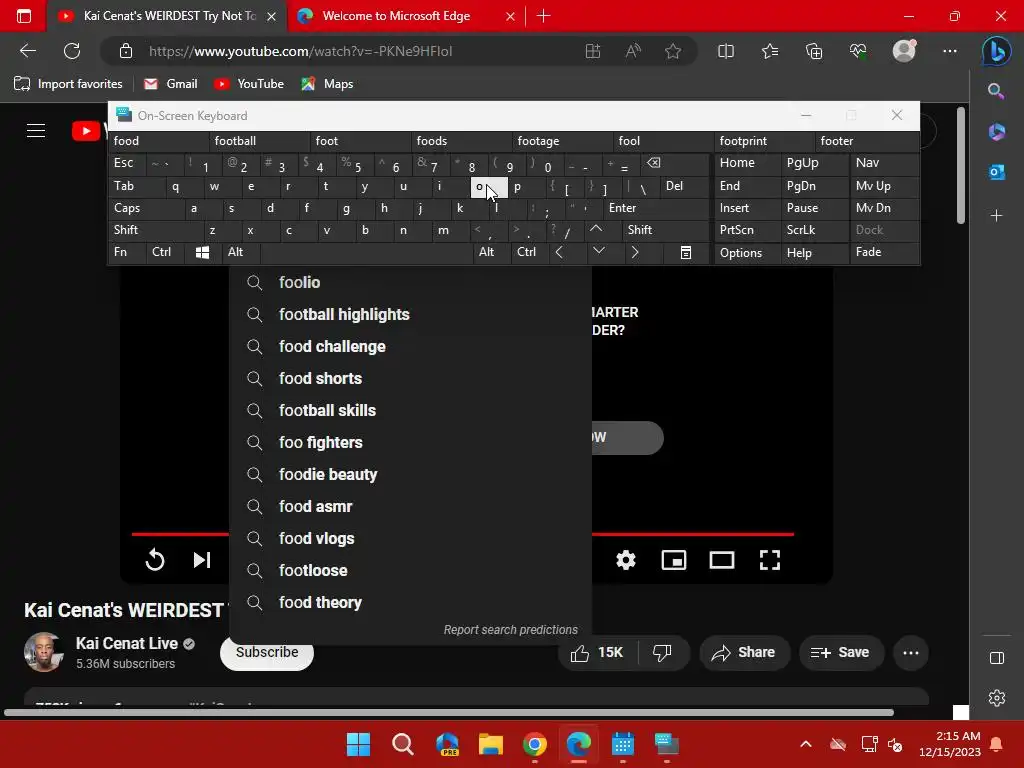Open Edge Settings and more menu

click(x=950, y=51)
